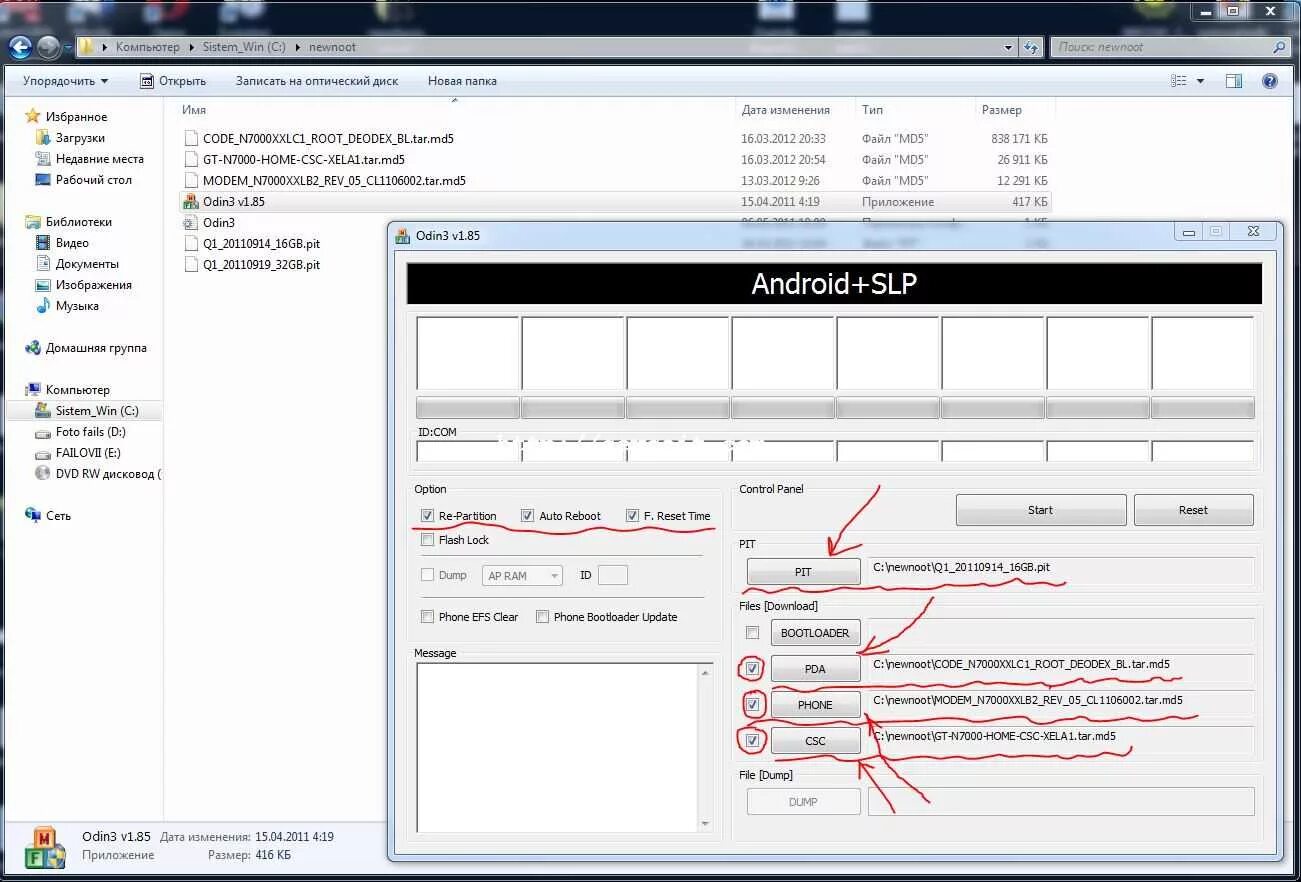This screenshot has height=882, width=1301.
Task: Click the search magnifier icon
Action: click(x=1279, y=47)
